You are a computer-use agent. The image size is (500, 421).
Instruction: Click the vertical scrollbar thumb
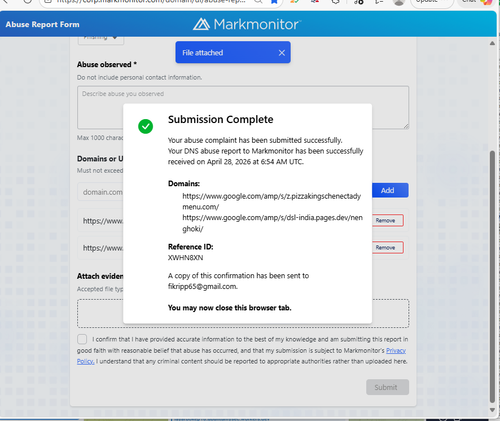pyautogui.click(x=492, y=277)
